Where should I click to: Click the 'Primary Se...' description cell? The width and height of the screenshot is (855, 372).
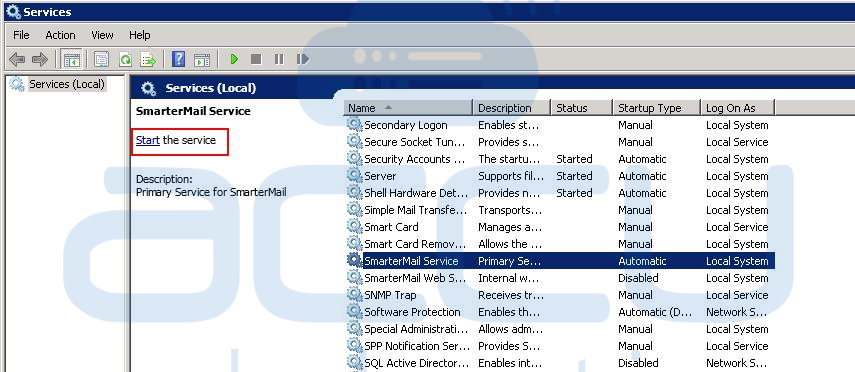tap(509, 261)
